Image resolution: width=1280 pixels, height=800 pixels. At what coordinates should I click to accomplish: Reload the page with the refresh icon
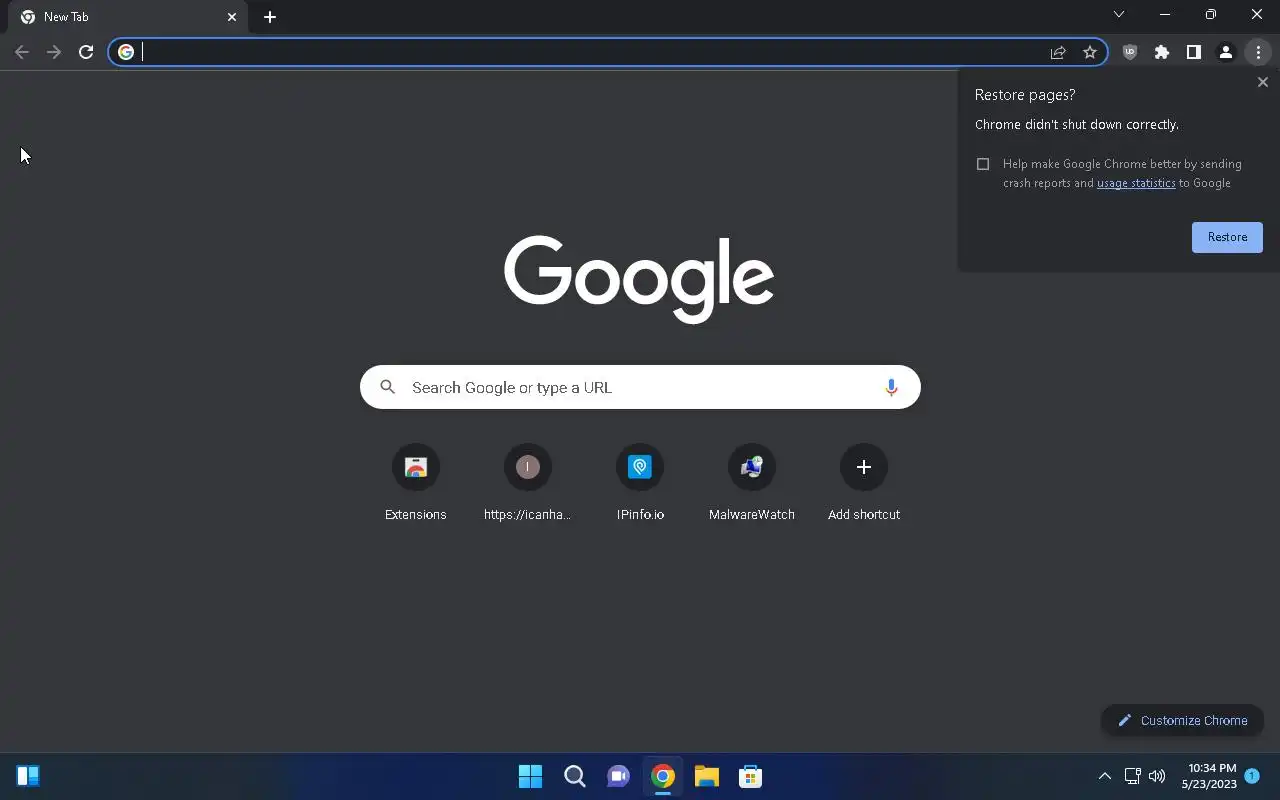click(86, 52)
